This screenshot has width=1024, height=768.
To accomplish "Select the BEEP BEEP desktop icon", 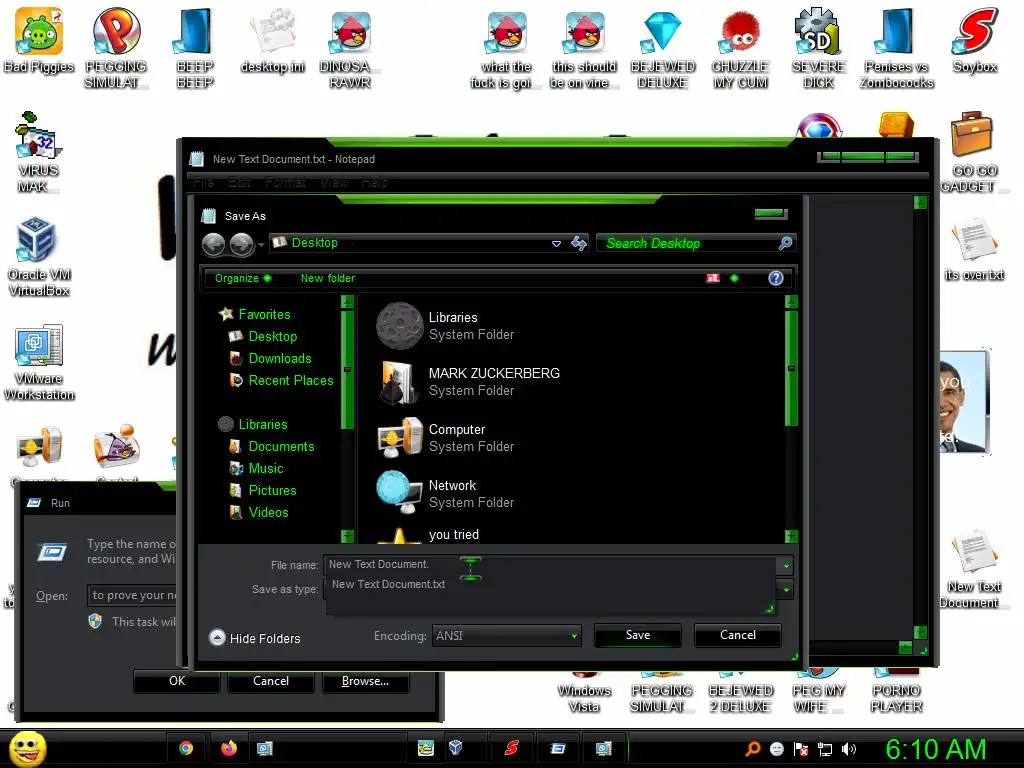I will pos(195,47).
